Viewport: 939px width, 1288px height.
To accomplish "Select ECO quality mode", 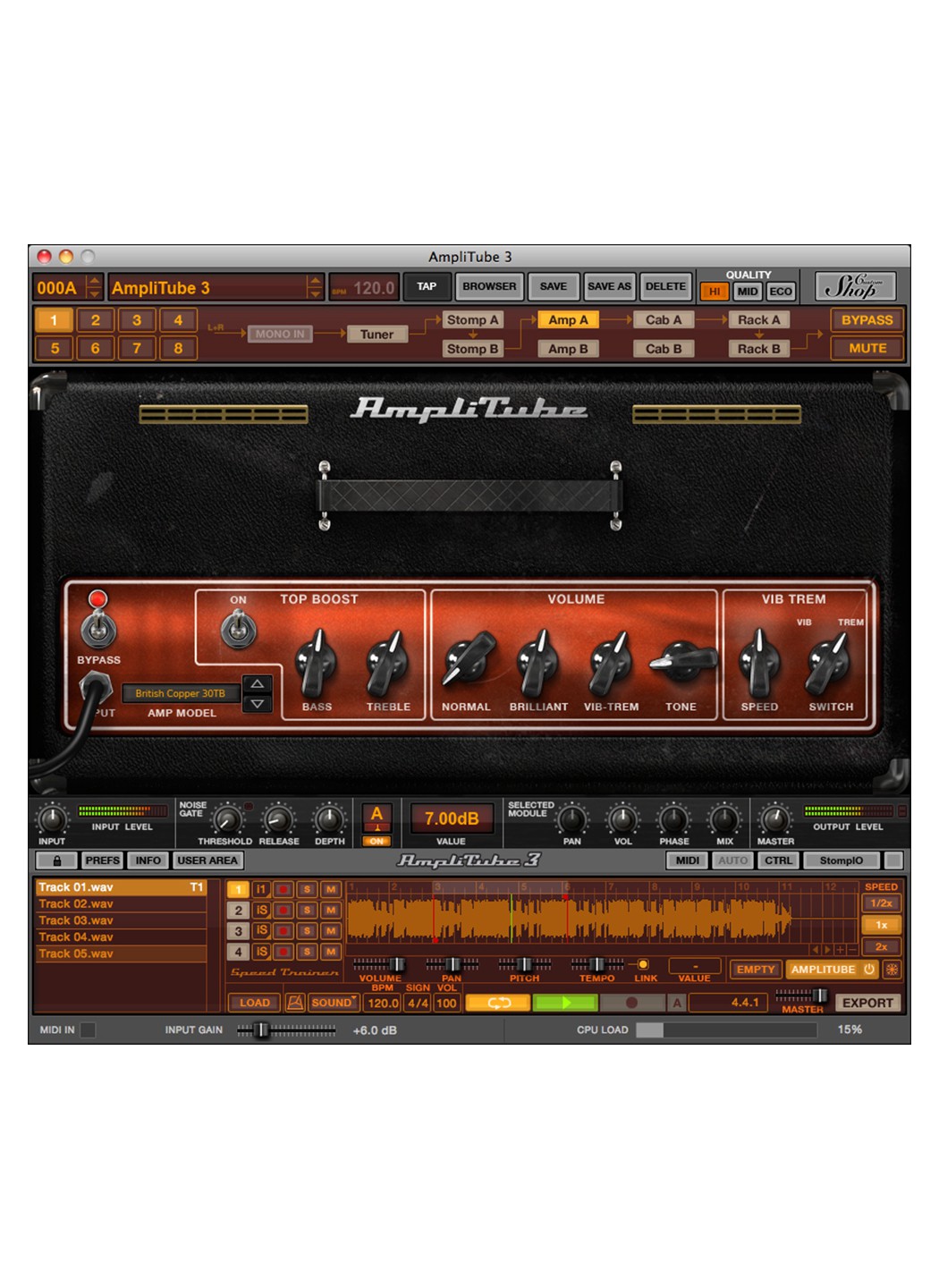I will point(781,292).
